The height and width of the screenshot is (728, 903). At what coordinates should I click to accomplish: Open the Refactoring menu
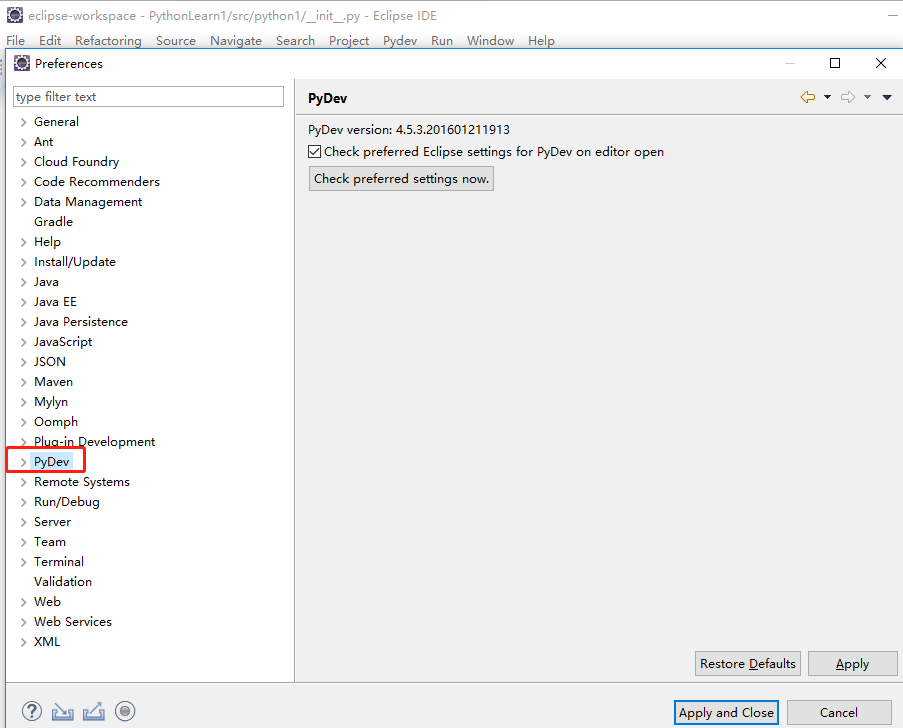pos(108,40)
